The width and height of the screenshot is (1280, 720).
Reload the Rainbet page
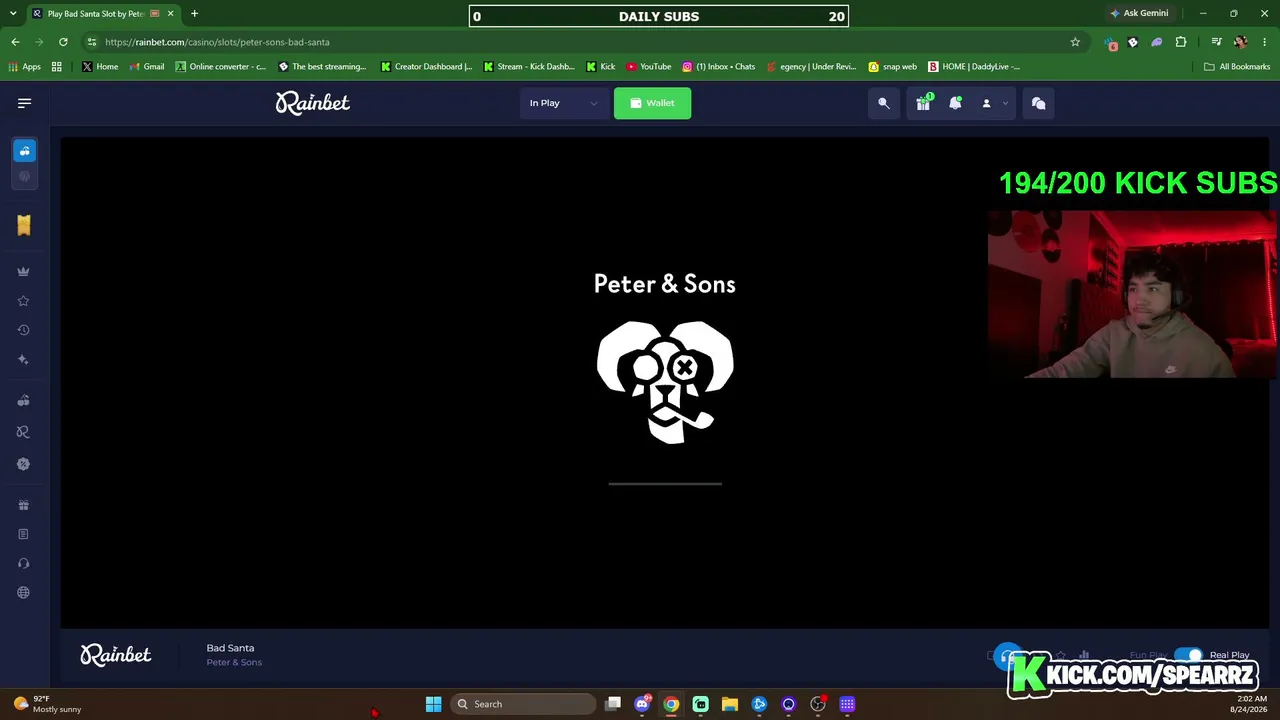point(63,42)
